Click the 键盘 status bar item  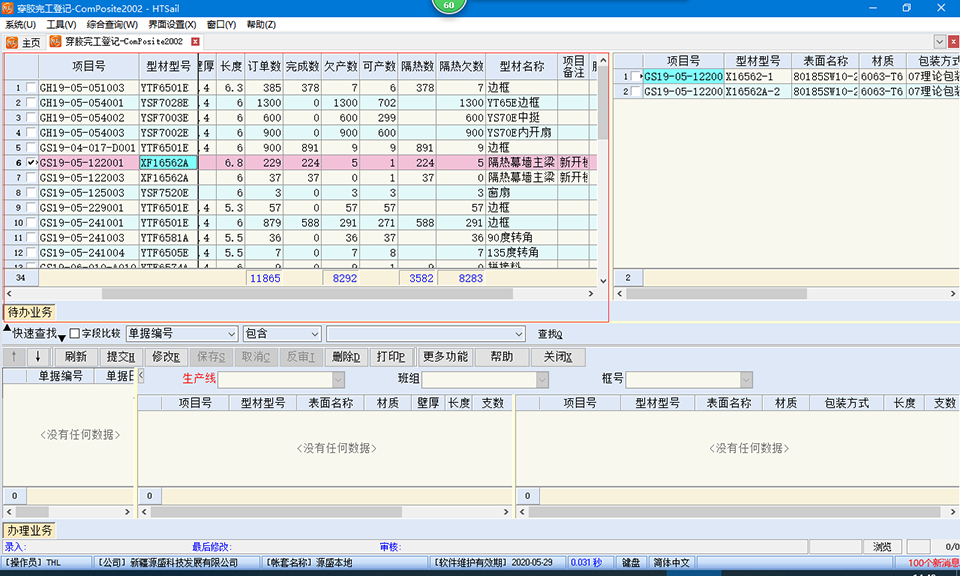[631, 563]
